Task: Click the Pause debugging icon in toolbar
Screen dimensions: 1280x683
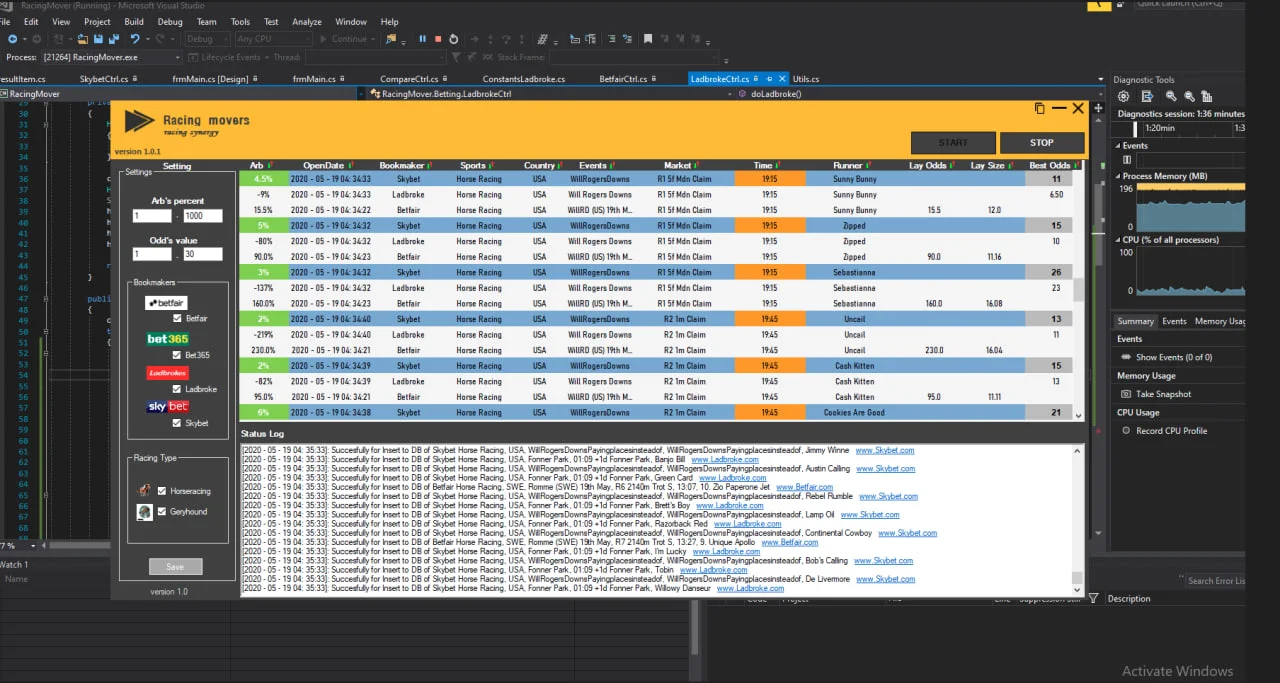Action: (x=422, y=39)
